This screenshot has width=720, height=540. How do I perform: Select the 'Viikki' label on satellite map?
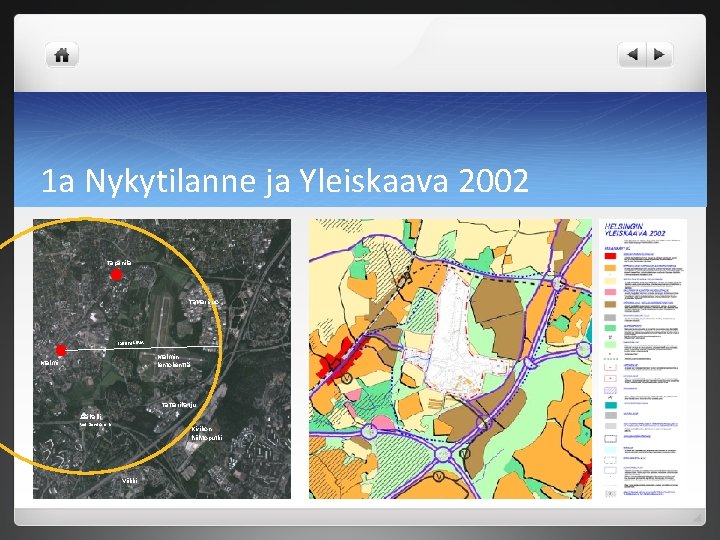tap(129, 480)
